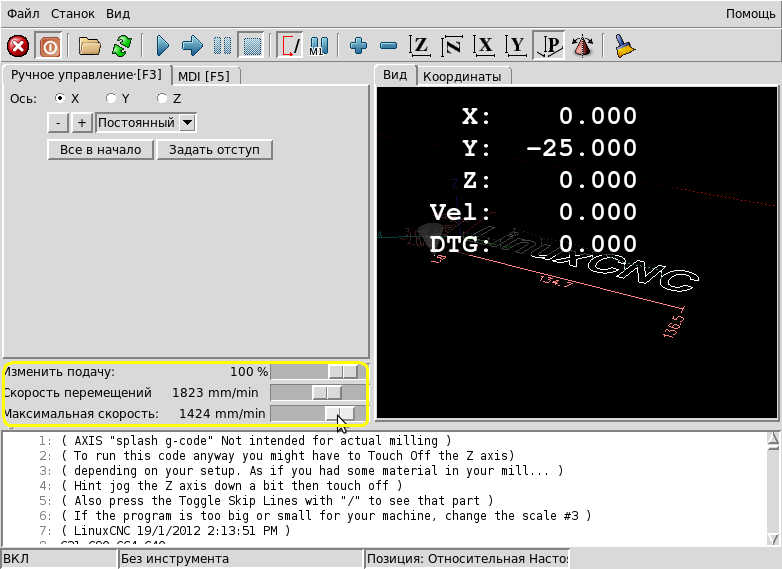Screen dimensions: 782x569
Task: Click the Все в начало button
Action: (101, 150)
